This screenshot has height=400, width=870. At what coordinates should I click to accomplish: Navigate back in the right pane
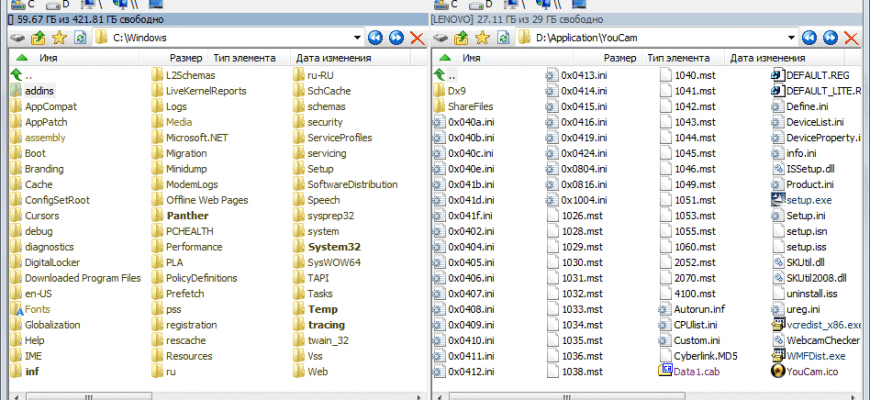click(810, 38)
